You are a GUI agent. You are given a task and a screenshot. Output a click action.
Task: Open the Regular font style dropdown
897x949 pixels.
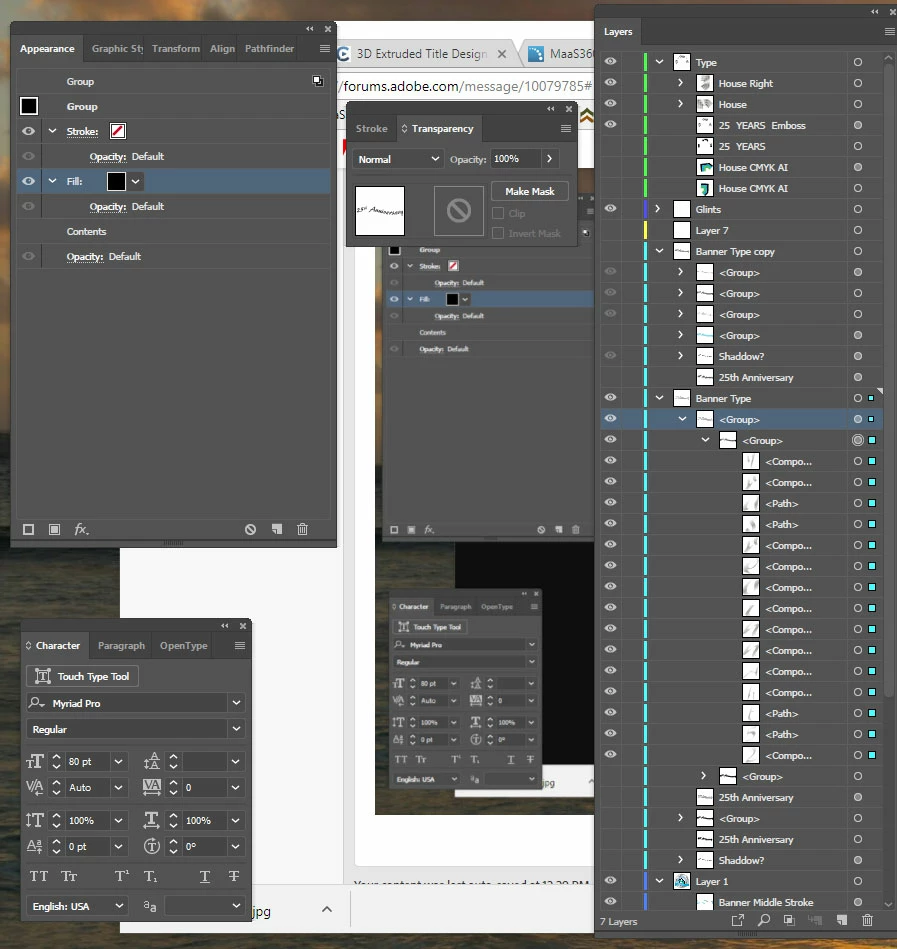point(236,729)
